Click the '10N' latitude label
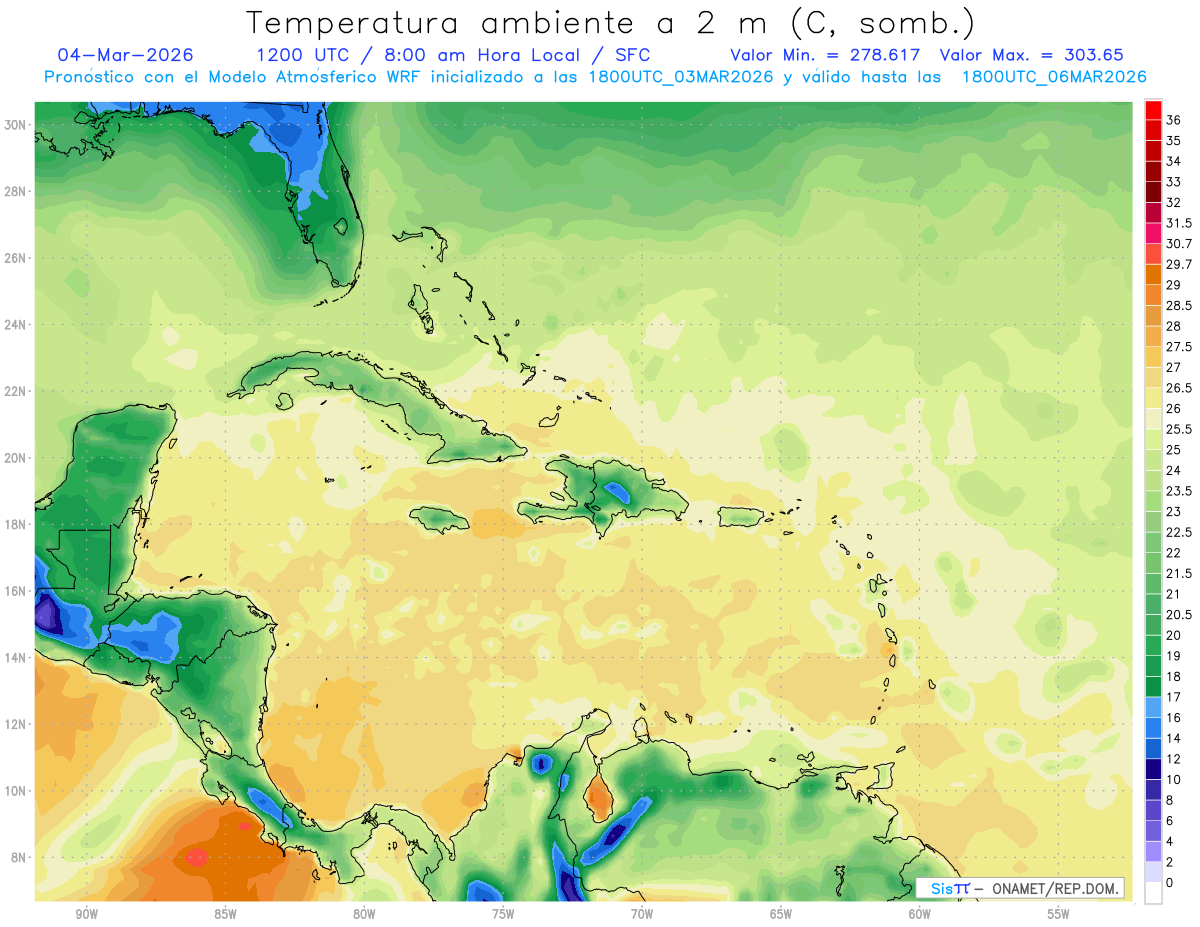1200x927 pixels. click(x=16, y=791)
